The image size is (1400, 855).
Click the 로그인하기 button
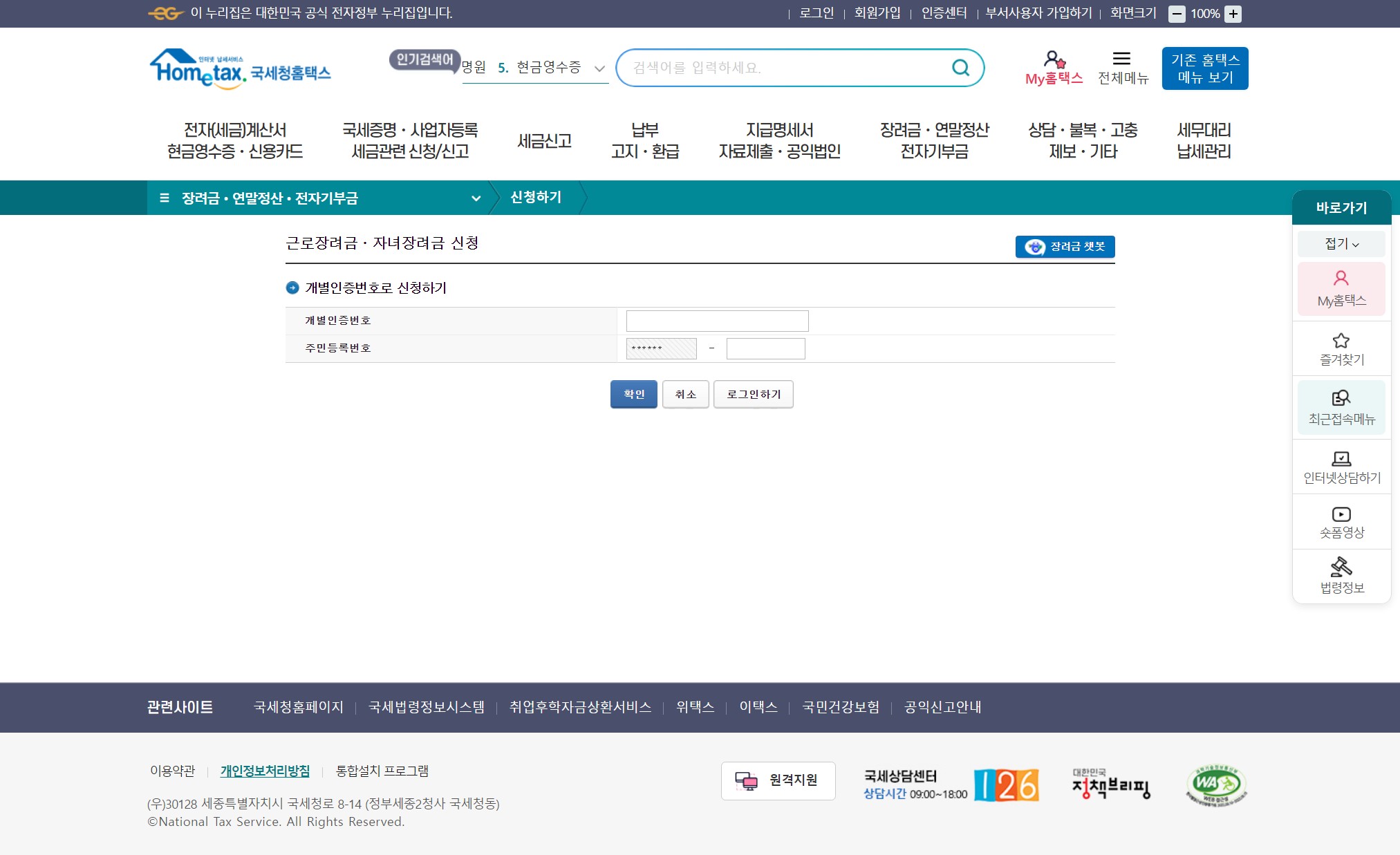click(x=753, y=394)
